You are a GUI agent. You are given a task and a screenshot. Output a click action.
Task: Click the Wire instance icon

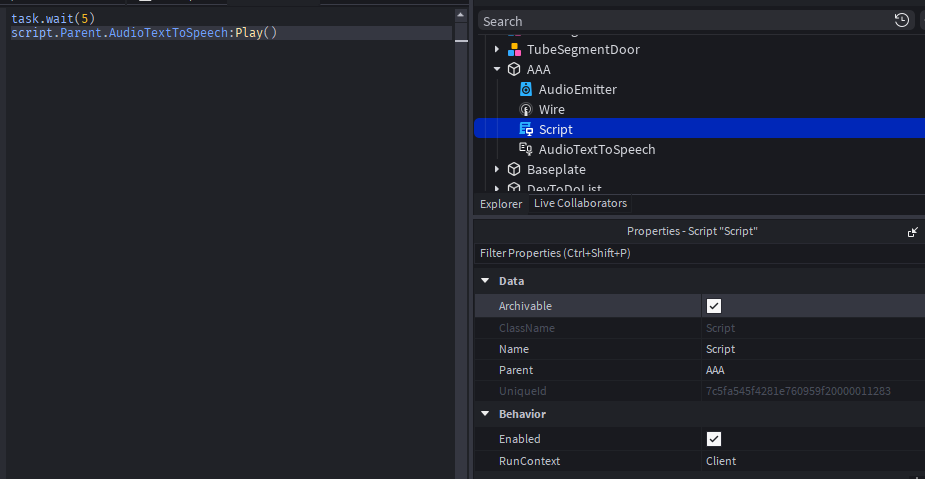click(526, 110)
